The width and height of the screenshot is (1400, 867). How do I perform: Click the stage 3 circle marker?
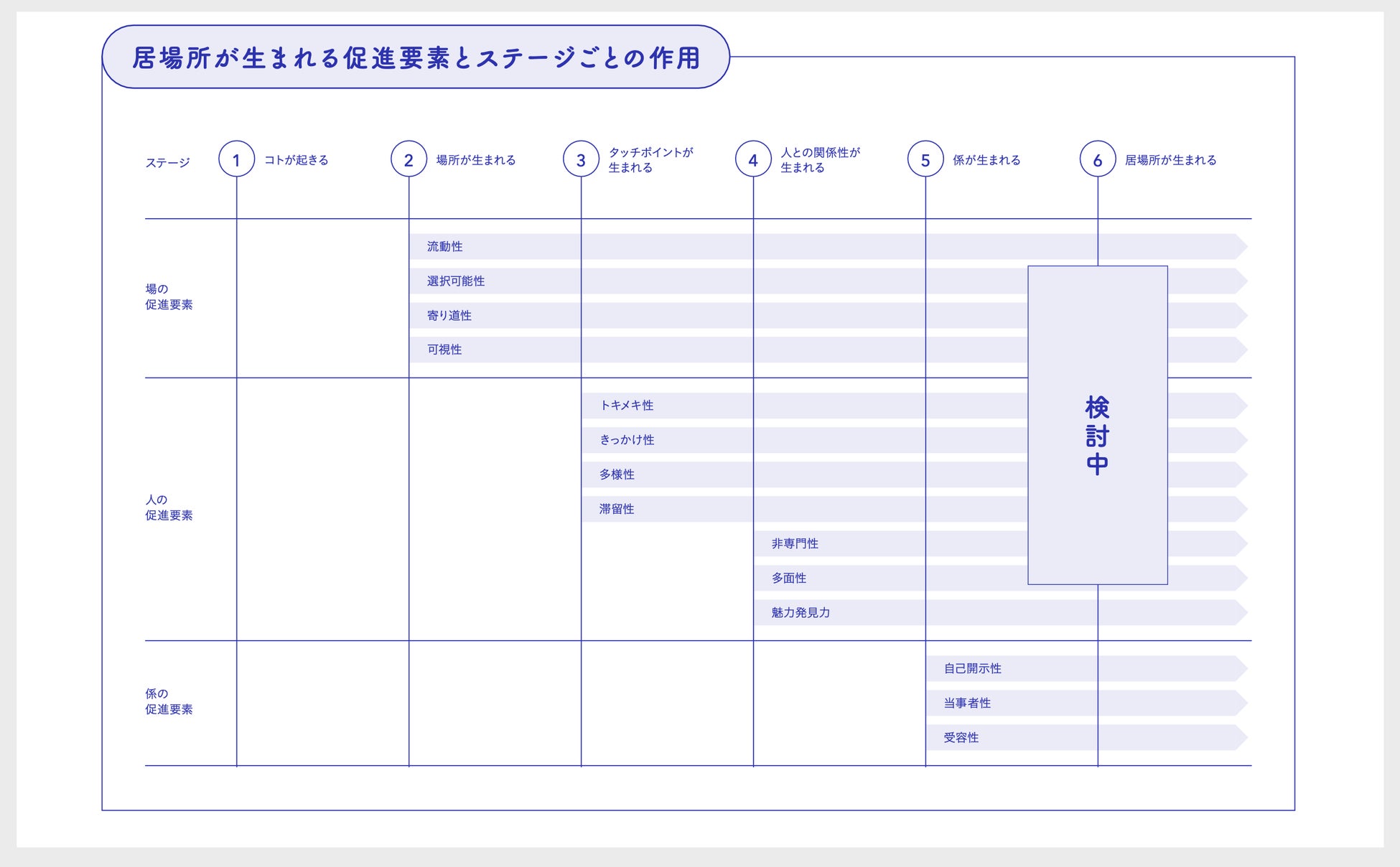coord(581,159)
